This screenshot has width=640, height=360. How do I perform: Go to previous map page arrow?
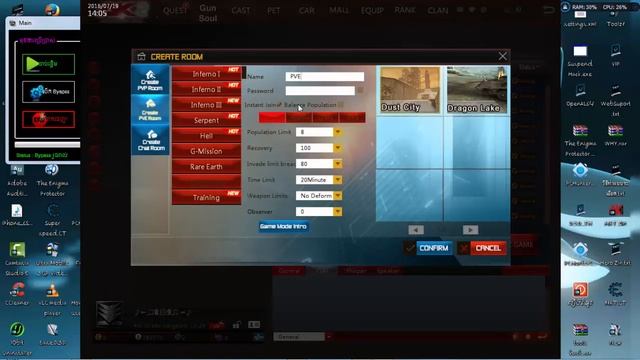click(x=416, y=230)
